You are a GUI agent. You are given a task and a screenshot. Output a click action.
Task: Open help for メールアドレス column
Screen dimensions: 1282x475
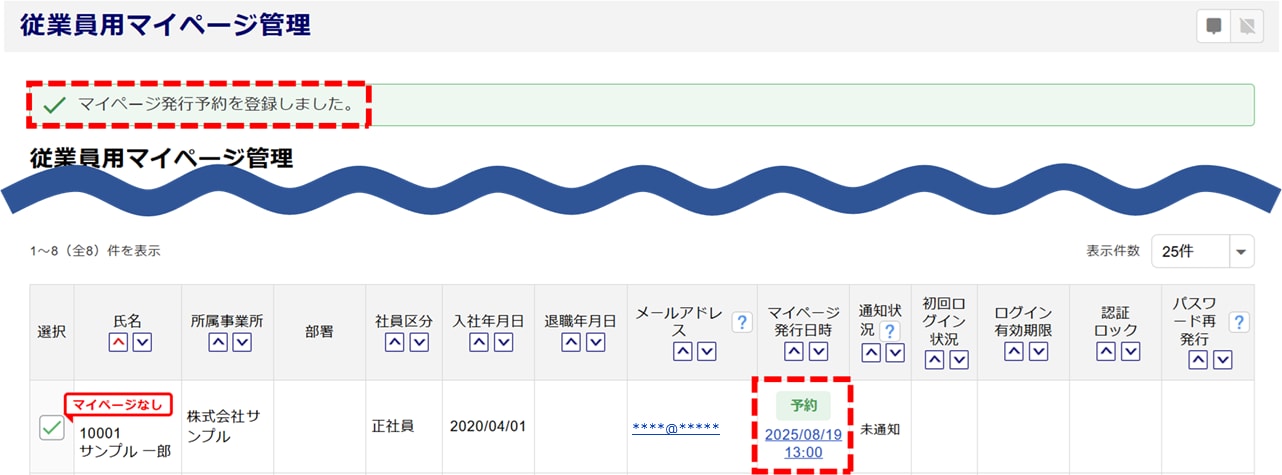741,322
